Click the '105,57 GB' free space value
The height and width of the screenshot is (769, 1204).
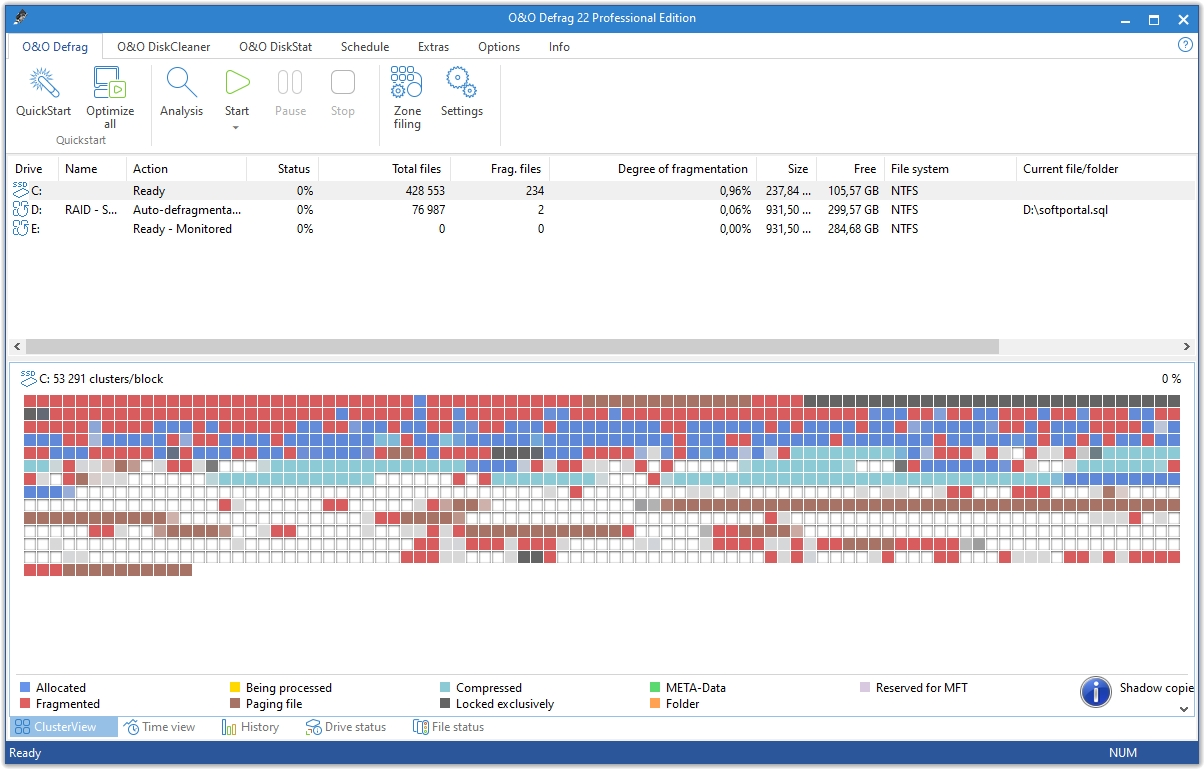click(853, 191)
